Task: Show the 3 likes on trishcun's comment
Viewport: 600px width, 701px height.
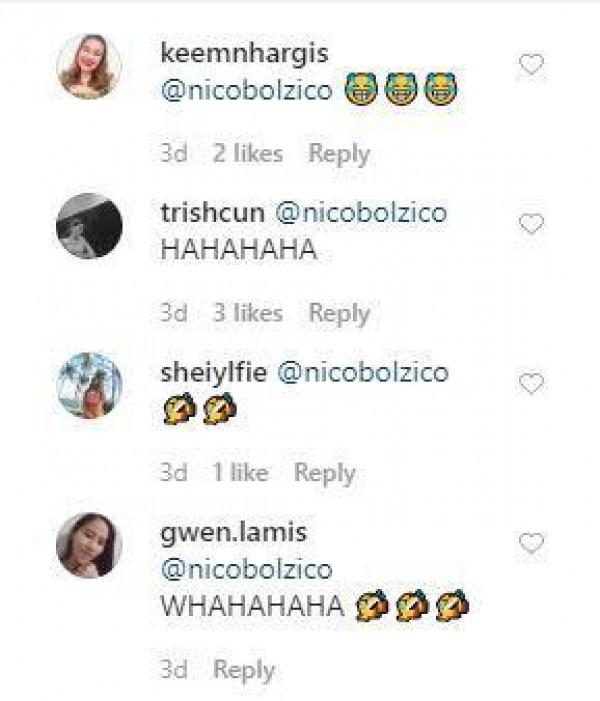Action: [x=247, y=313]
